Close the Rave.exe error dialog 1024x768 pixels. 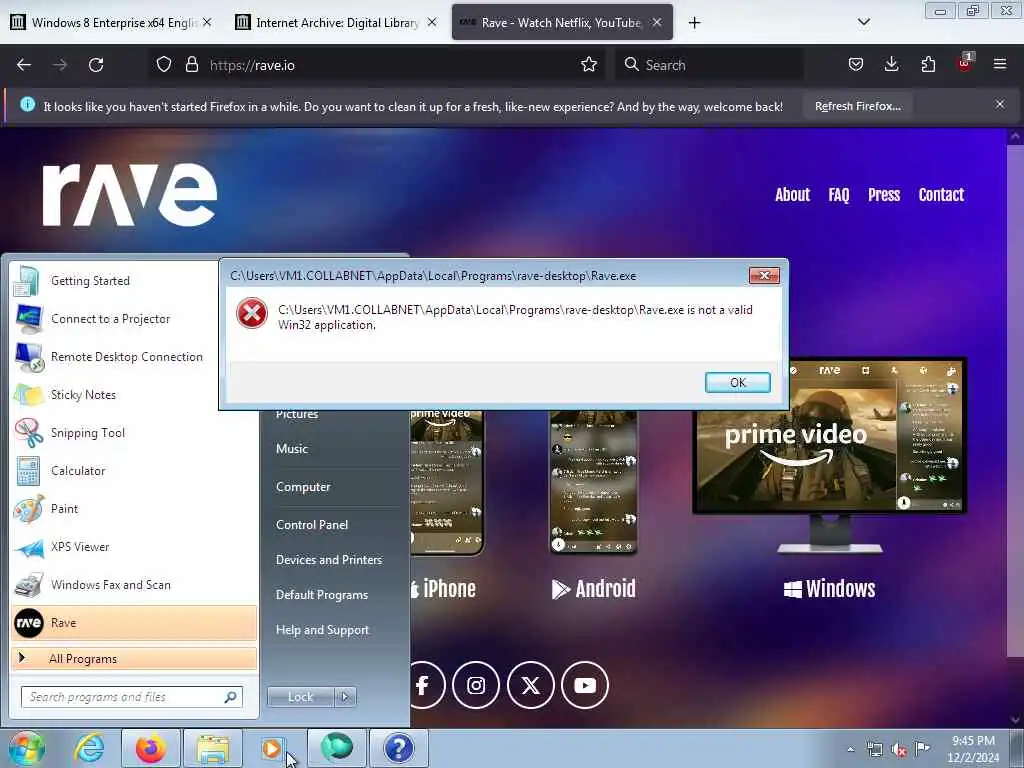[x=764, y=276]
